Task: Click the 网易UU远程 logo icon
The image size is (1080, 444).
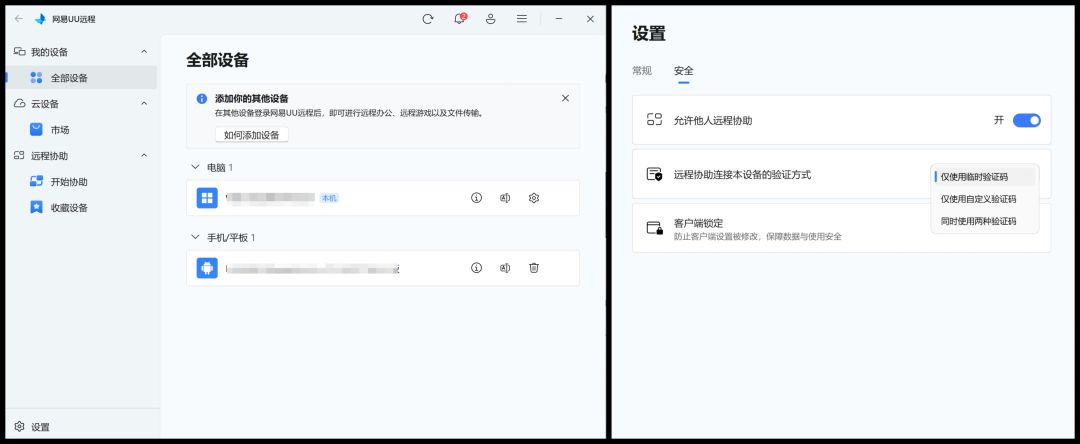Action: tap(41, 19)
